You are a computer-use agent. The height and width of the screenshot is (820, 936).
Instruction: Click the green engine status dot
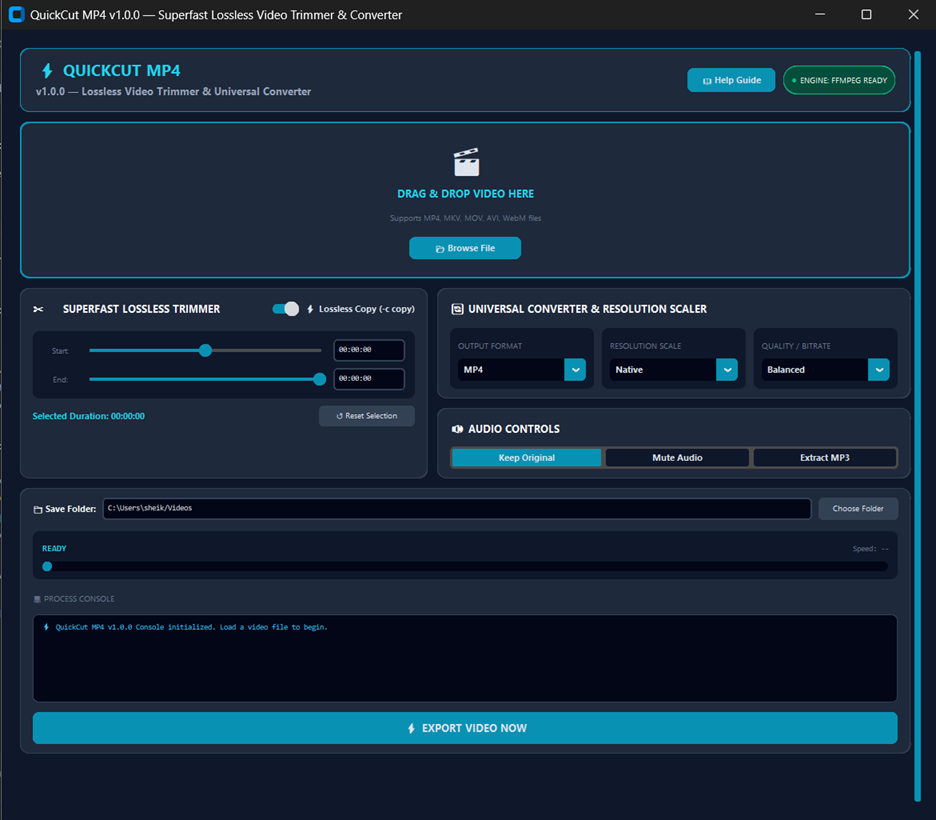794,81
